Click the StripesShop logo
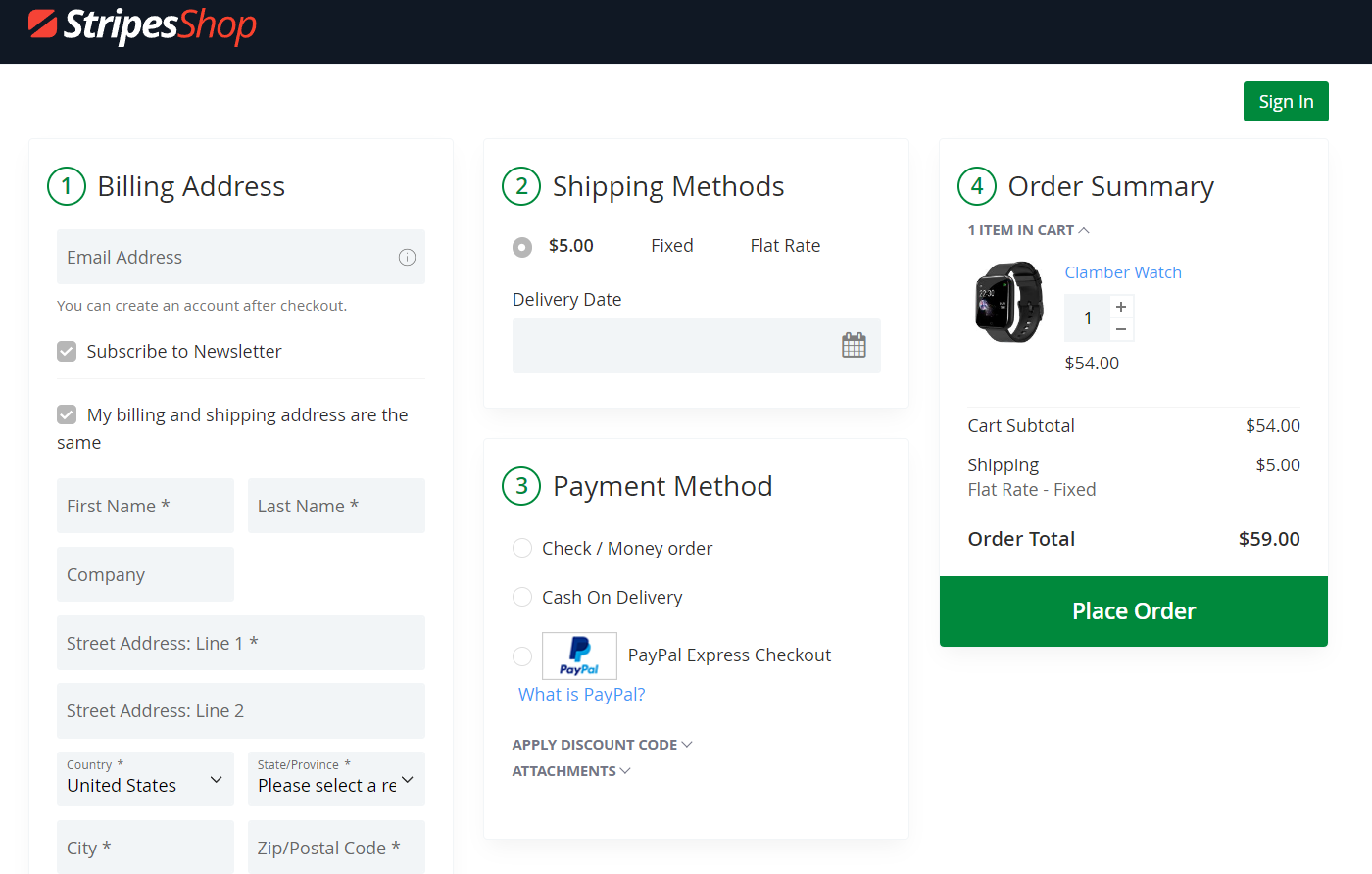 143,26
